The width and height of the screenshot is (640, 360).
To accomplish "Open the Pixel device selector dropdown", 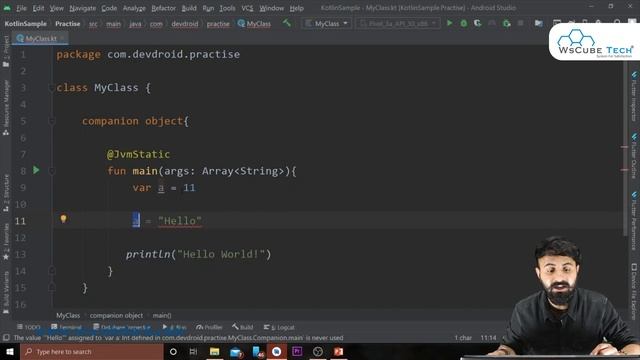I will [398, 23].
